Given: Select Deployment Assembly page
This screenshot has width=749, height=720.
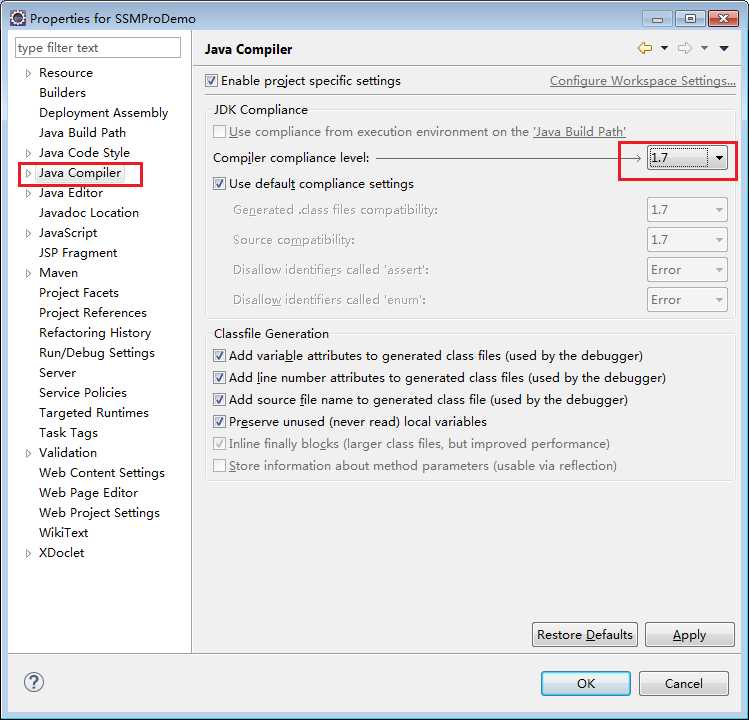Looking at the screenshot, I should click(104, 113).
